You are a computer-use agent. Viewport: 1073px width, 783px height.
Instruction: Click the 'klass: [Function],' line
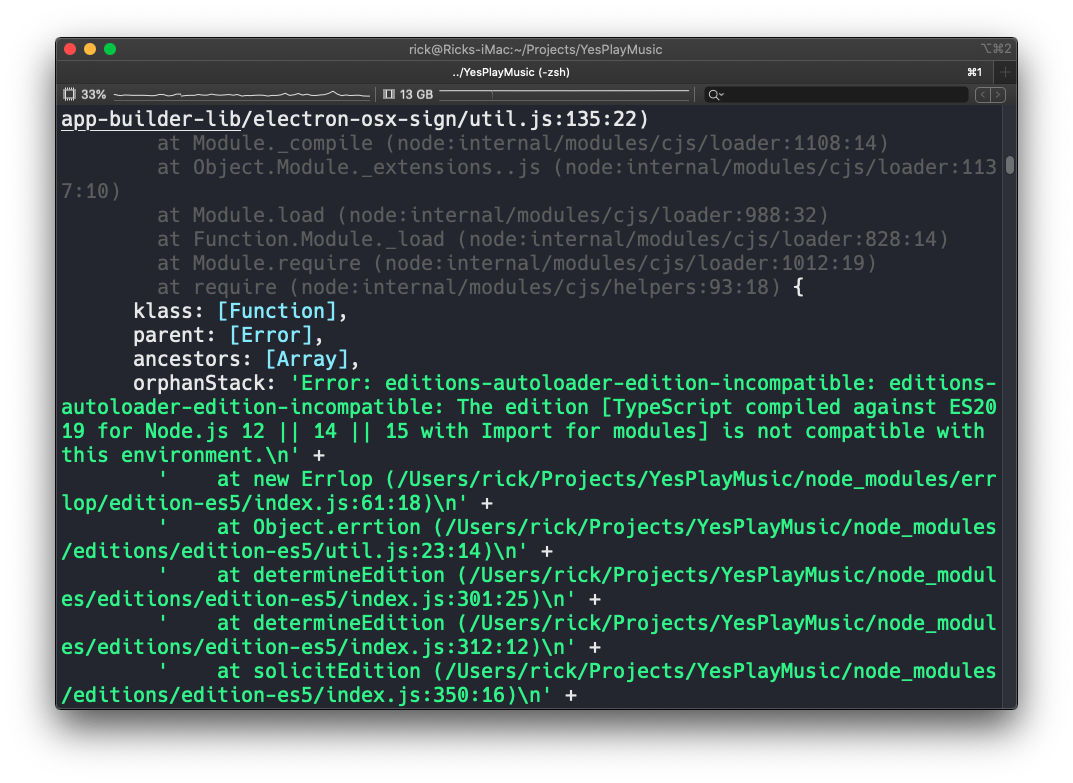click(x=240, y=311)
